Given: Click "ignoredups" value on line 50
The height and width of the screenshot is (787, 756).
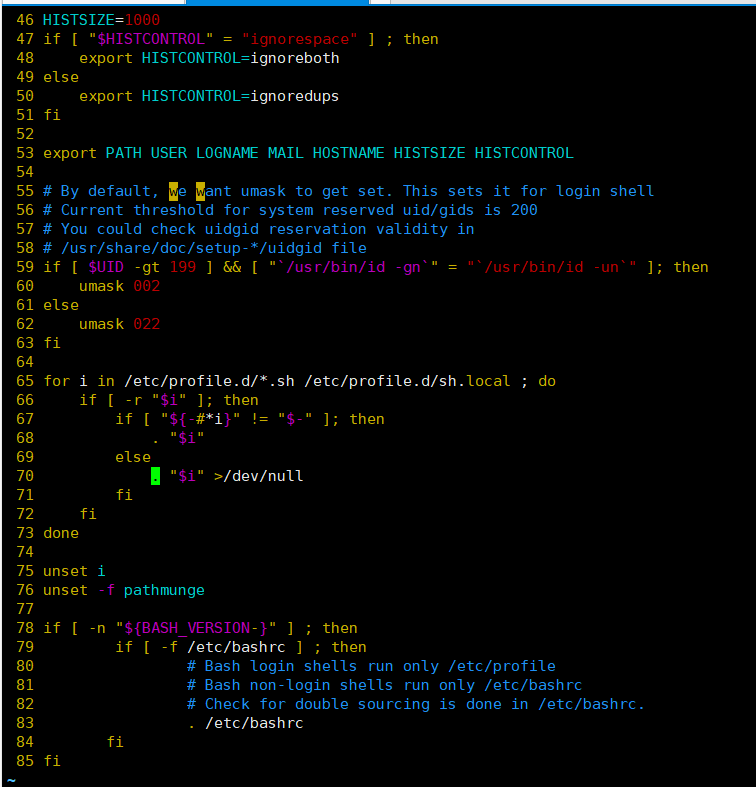Looking at the screenshot, I should 295,96.
